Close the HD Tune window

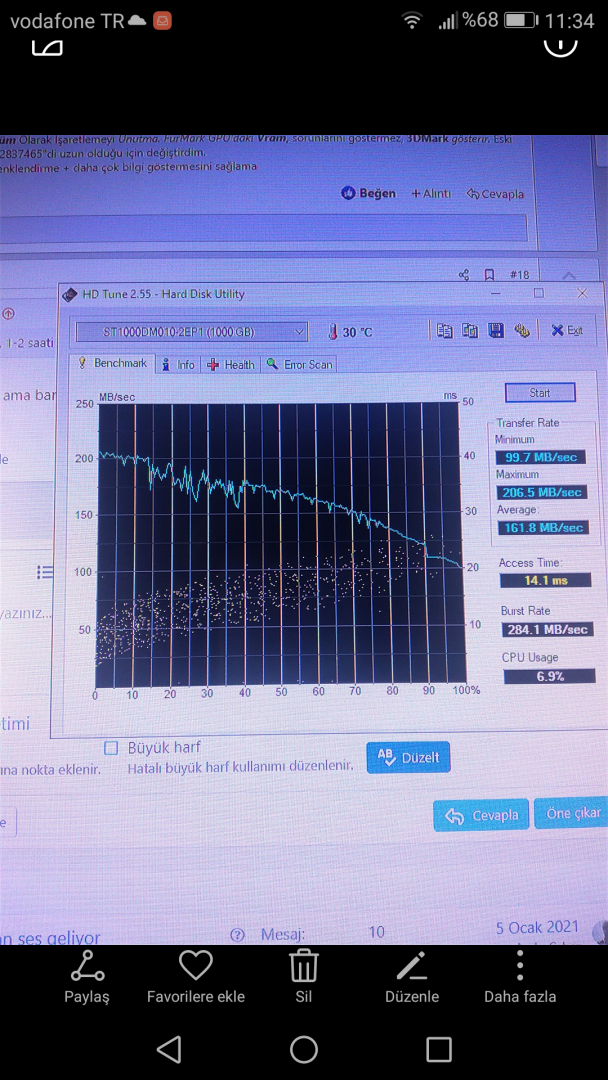tap(582, 293)
